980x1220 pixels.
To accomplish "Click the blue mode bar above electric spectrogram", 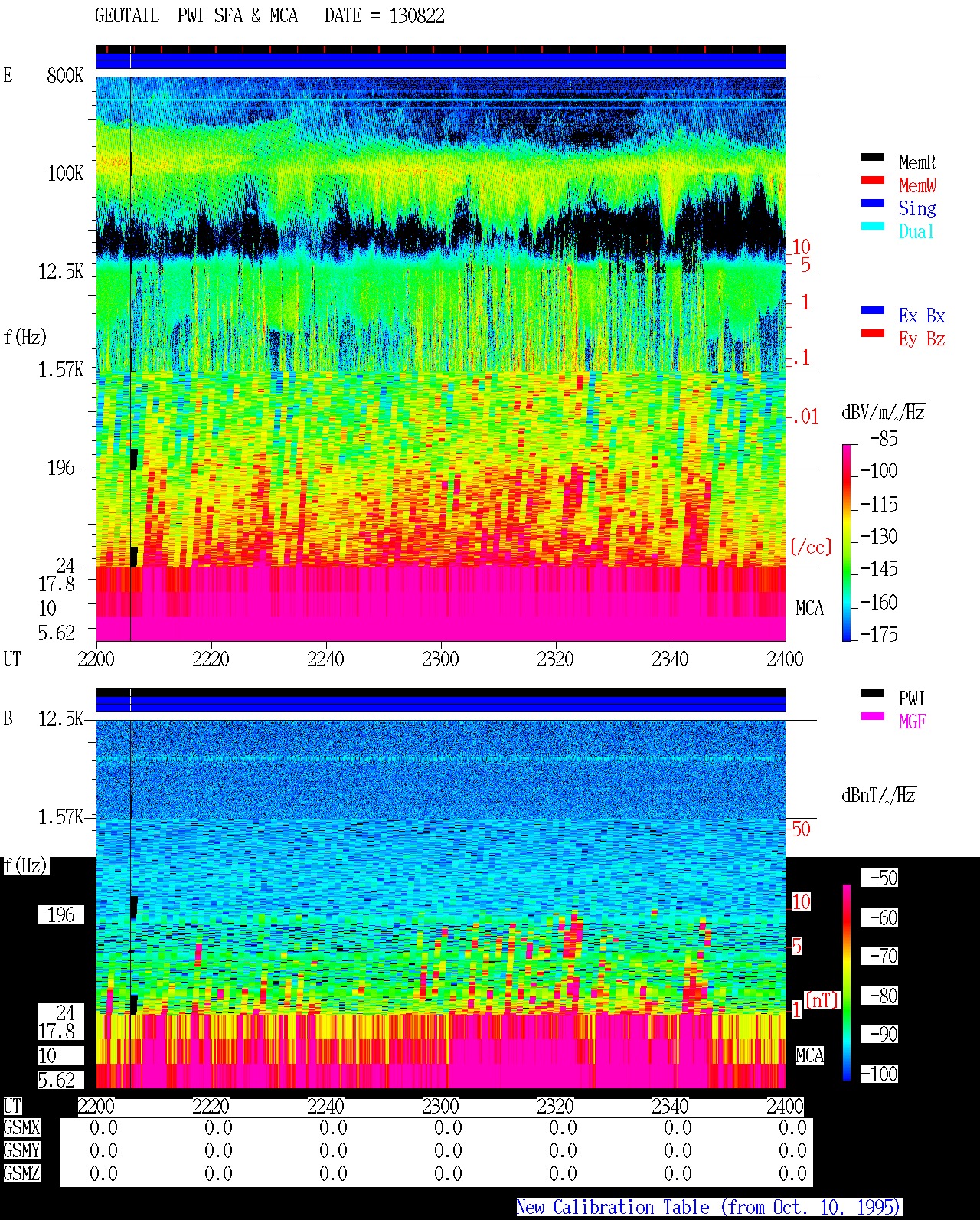I will click(x=441, y=61).
